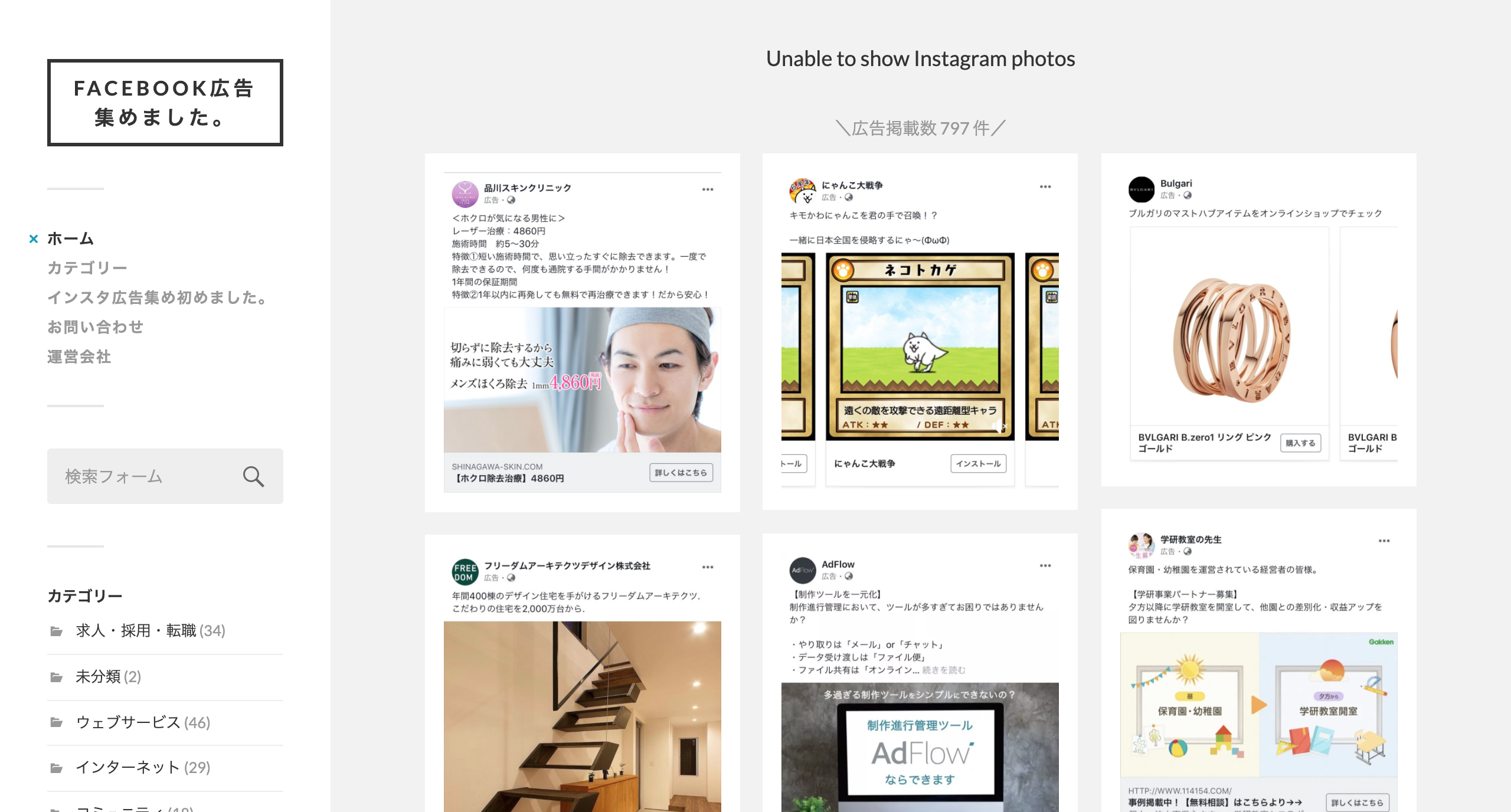Image resolution: width=1511 pixels, height=812 pixels.
Task: Click インストール button for にゃんこ大戦争
Action: click(x=978, y=464)
